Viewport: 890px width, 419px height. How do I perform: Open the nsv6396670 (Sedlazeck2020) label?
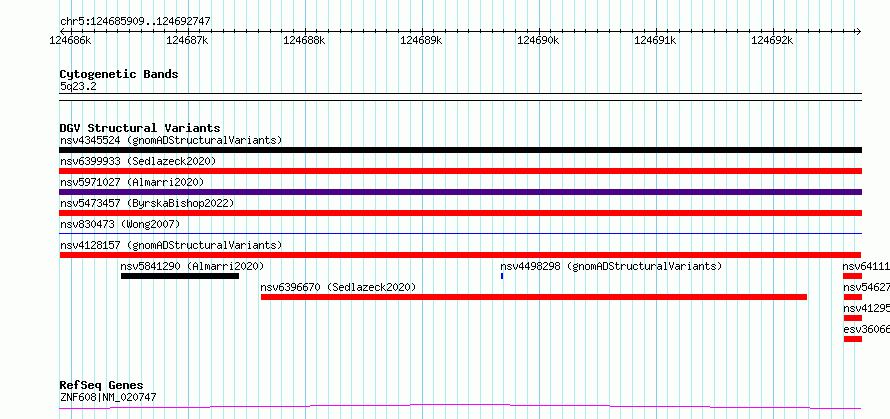[338, 287]
